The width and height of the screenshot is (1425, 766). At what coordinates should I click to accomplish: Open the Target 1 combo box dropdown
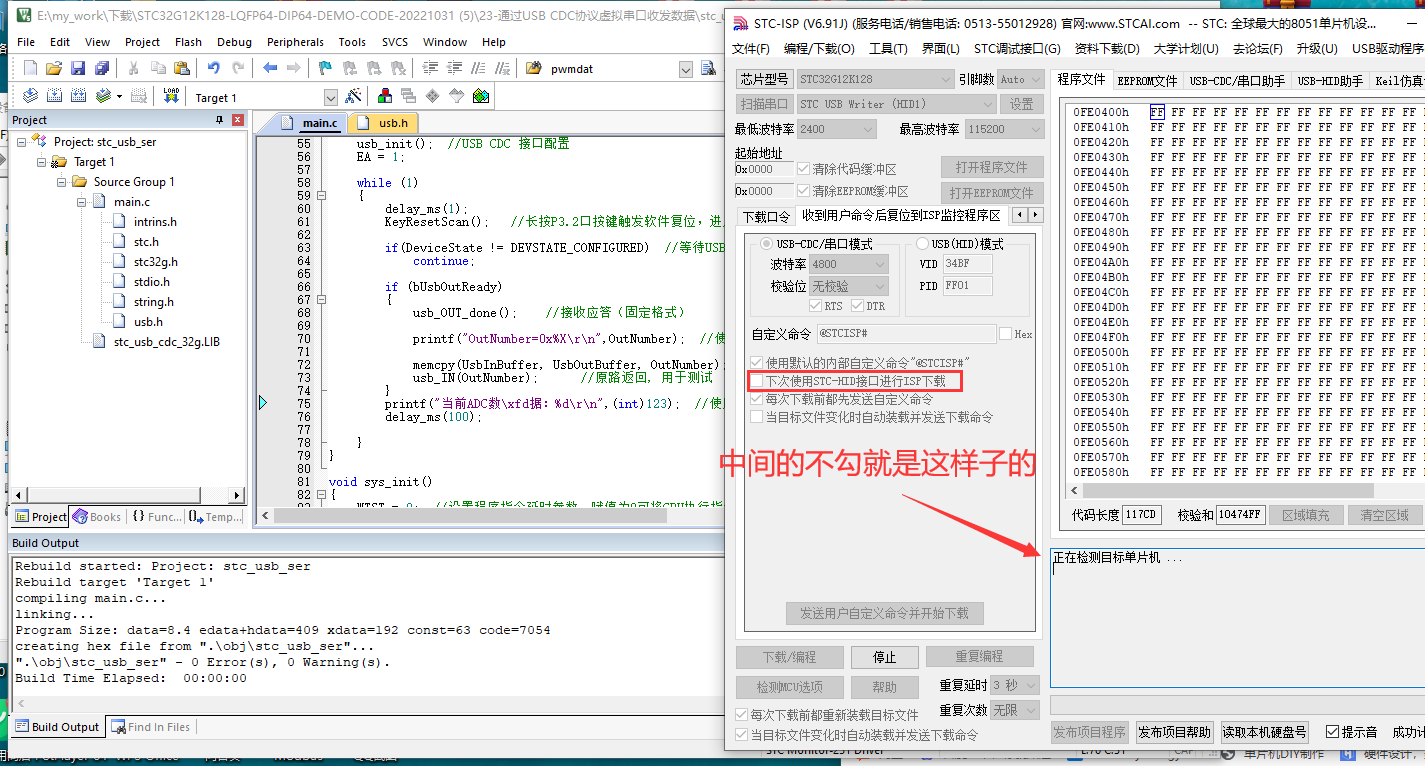[331, 97]
